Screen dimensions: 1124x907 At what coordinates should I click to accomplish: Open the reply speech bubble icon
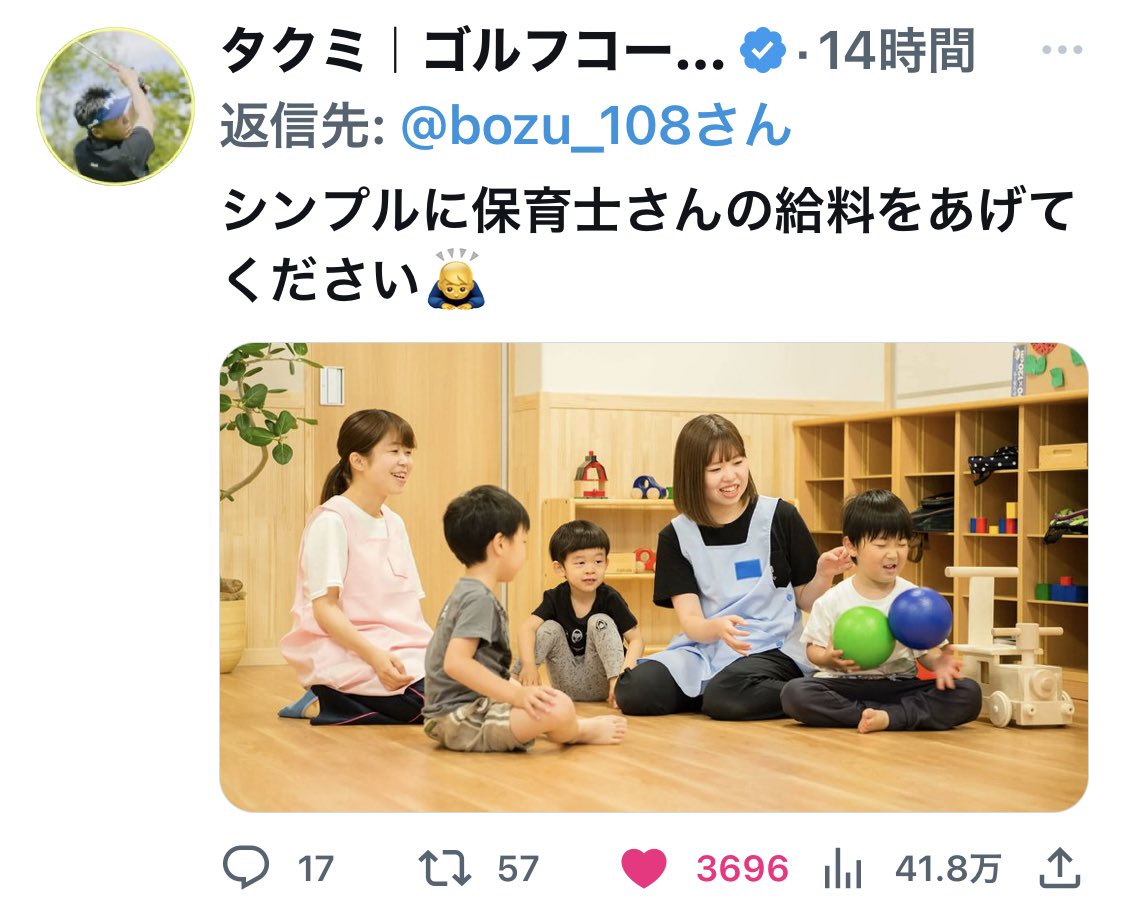click(x=246, y=866)
